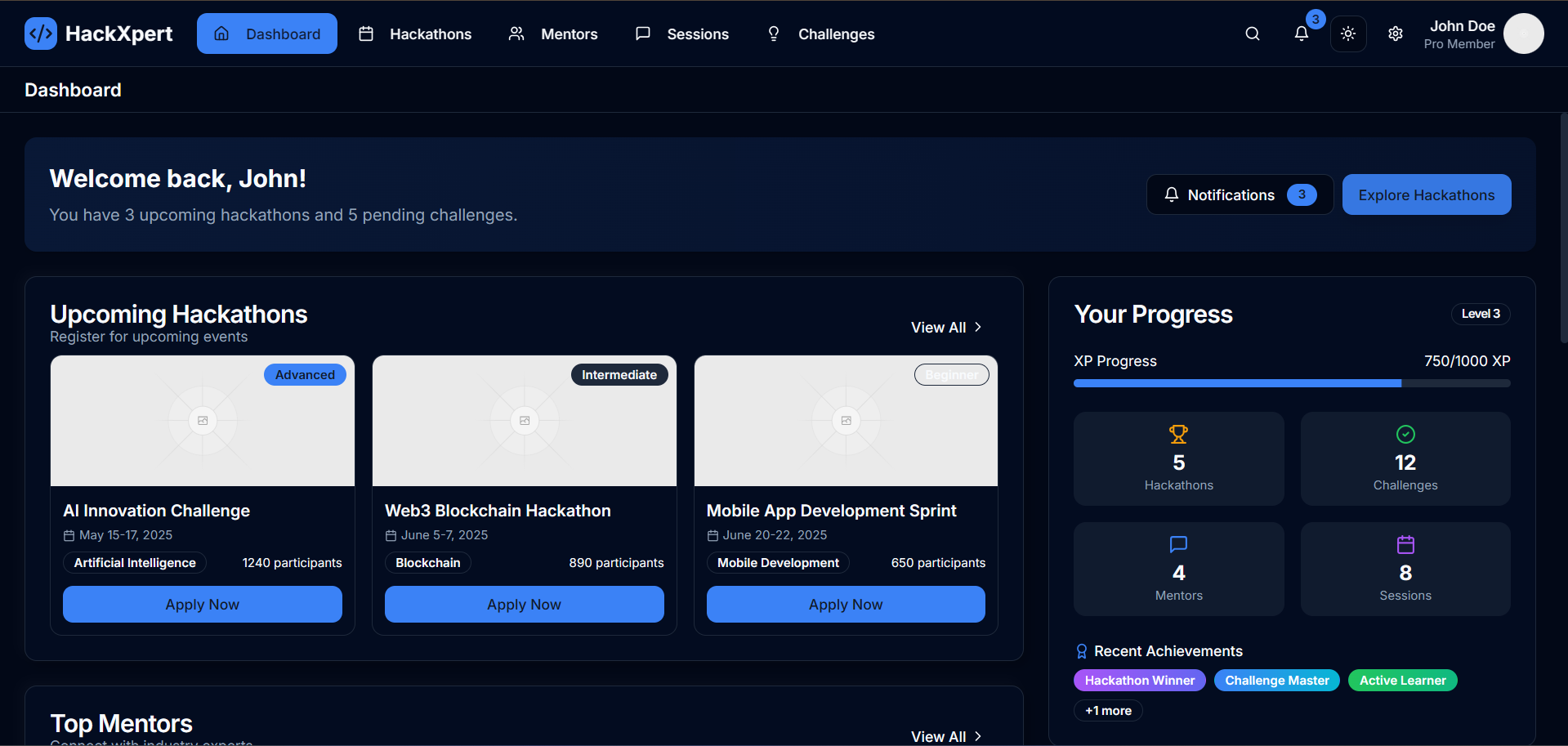The height and width of the screenshot is (746, 1568).
Task: Click the XP Progress bar
Action: pyautogui.click(x=1291, y=383)
